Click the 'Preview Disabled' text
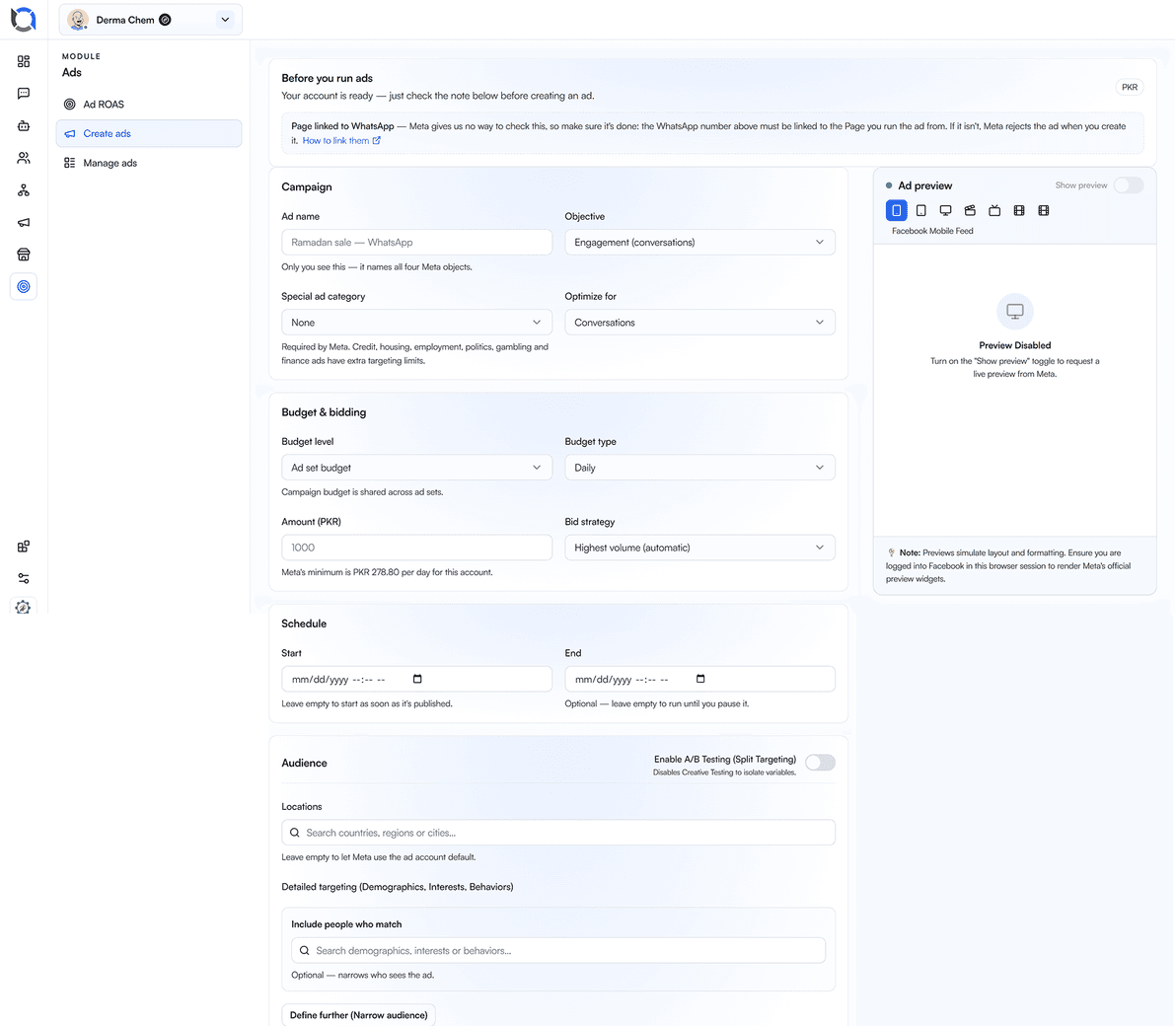Viewport: 1176px width, 1026px height. coord(1015,345)
